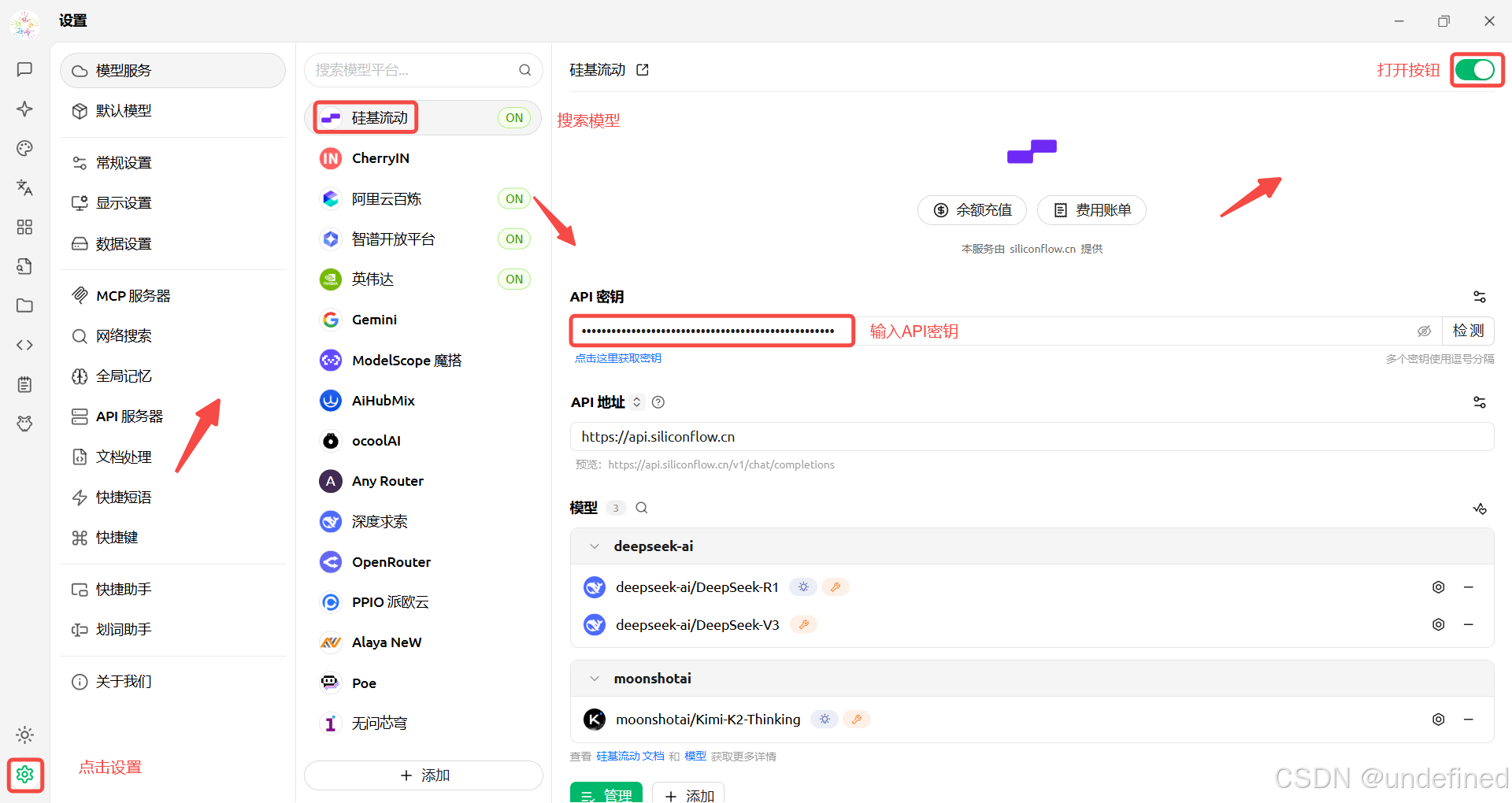
Task: Show or hide the API key characters
Action: (x=1424, y=331)
